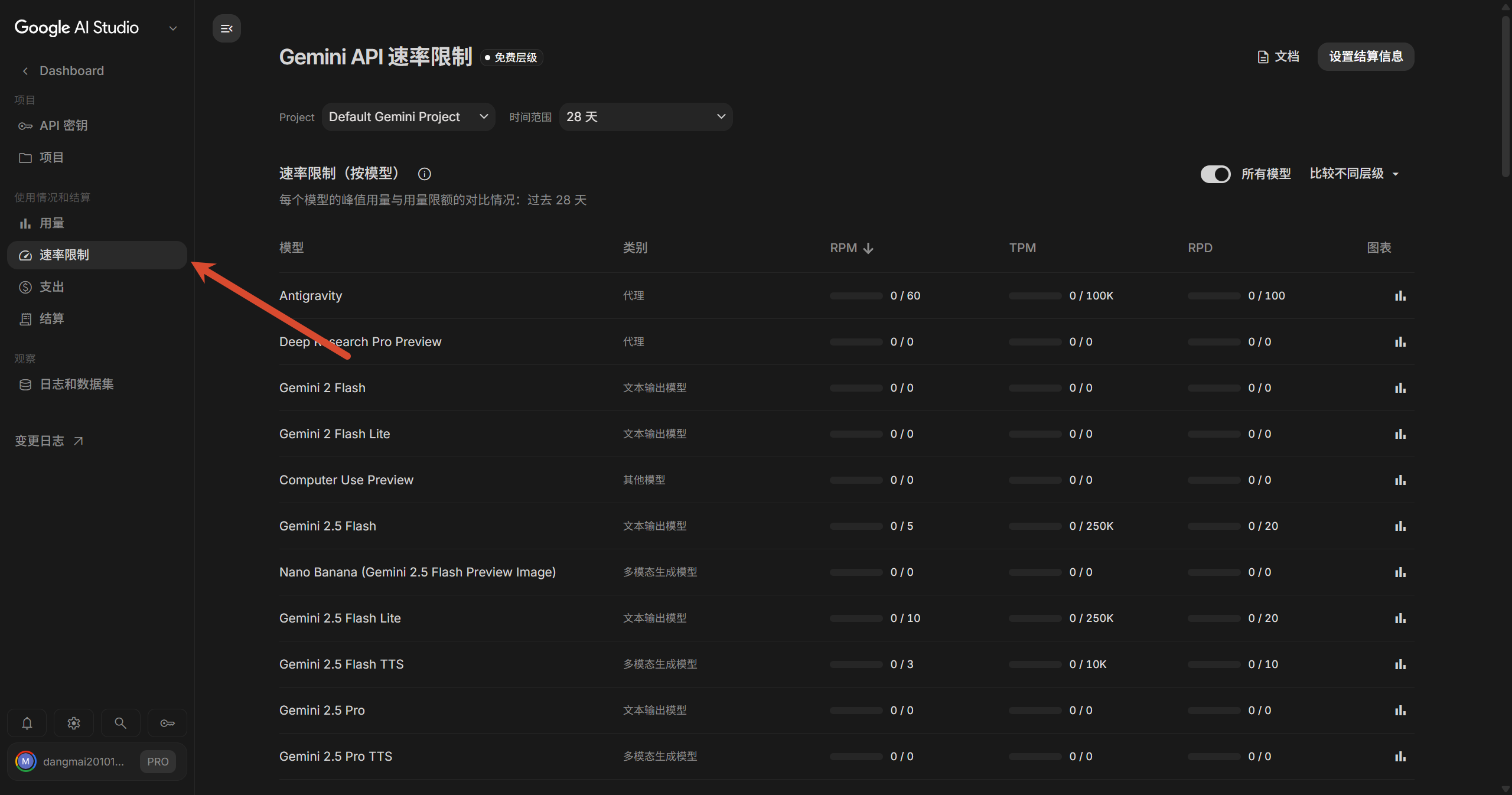
Task: Click Gemini 2.5 Flash TTS RPD progress bar
Action: [1214, 664]
